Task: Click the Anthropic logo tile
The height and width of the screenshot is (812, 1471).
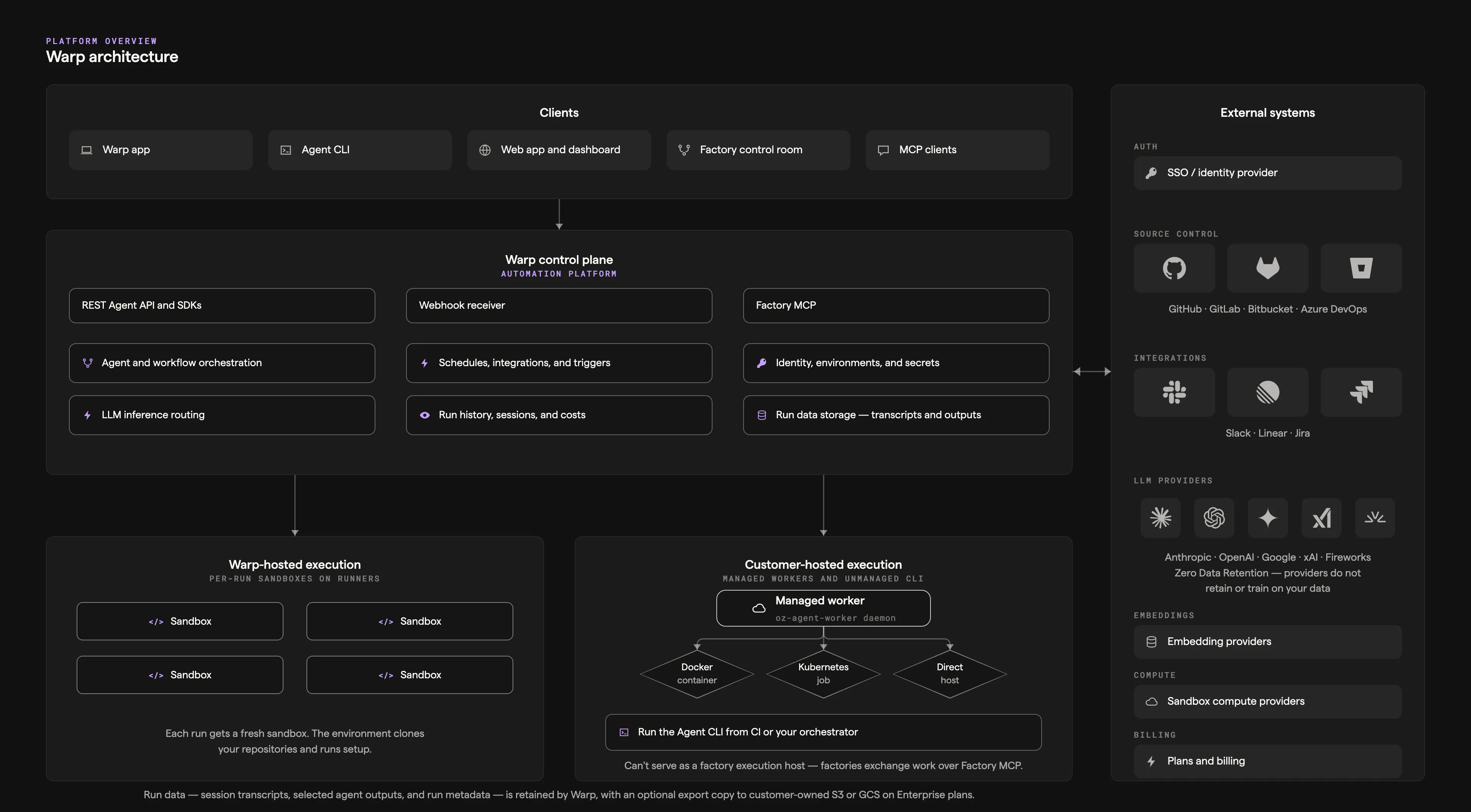Action: pyautogui.click(x=1160, y=518)
